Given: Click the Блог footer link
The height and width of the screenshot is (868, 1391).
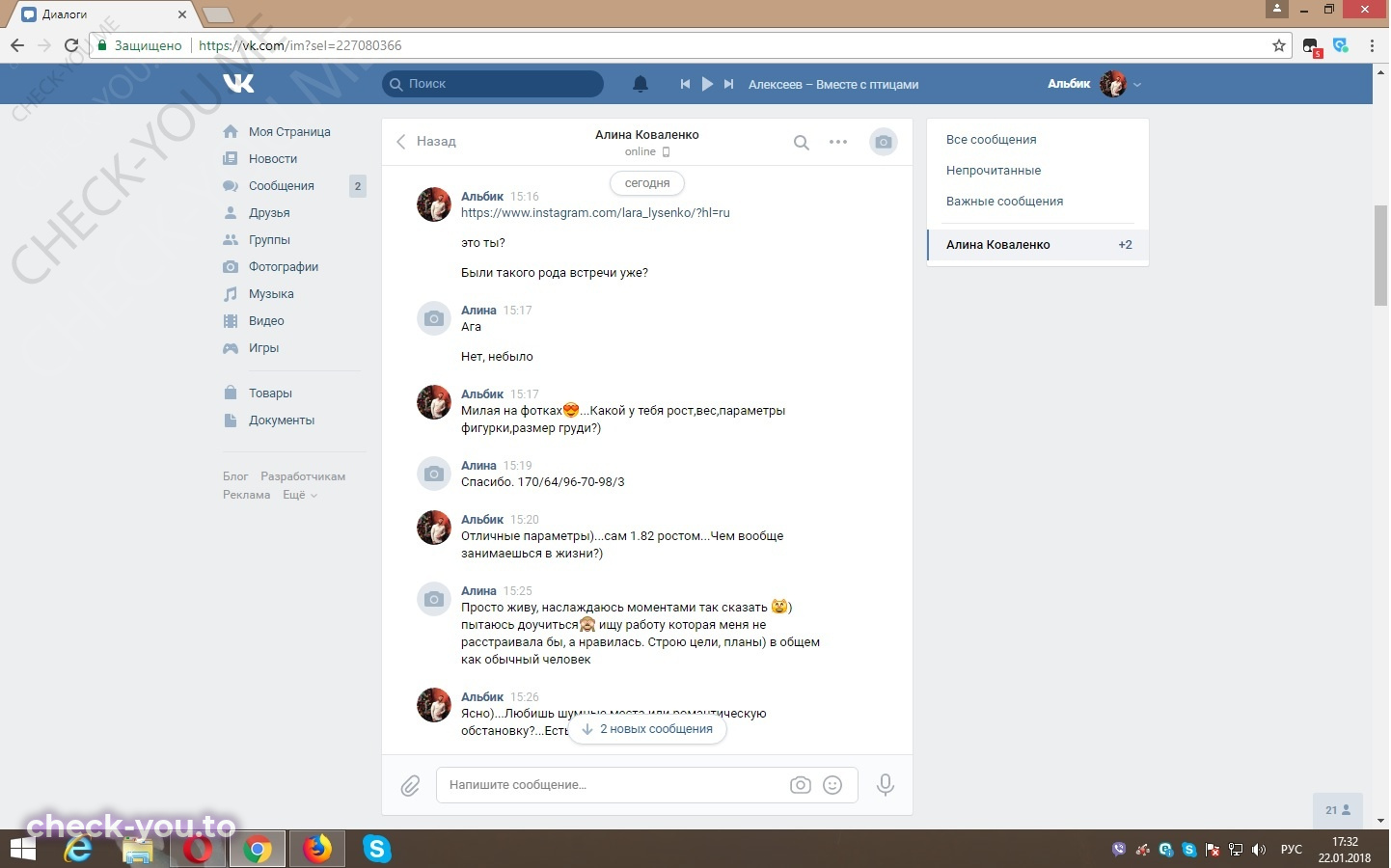Looking at the screenshot, I should (235, 476).
